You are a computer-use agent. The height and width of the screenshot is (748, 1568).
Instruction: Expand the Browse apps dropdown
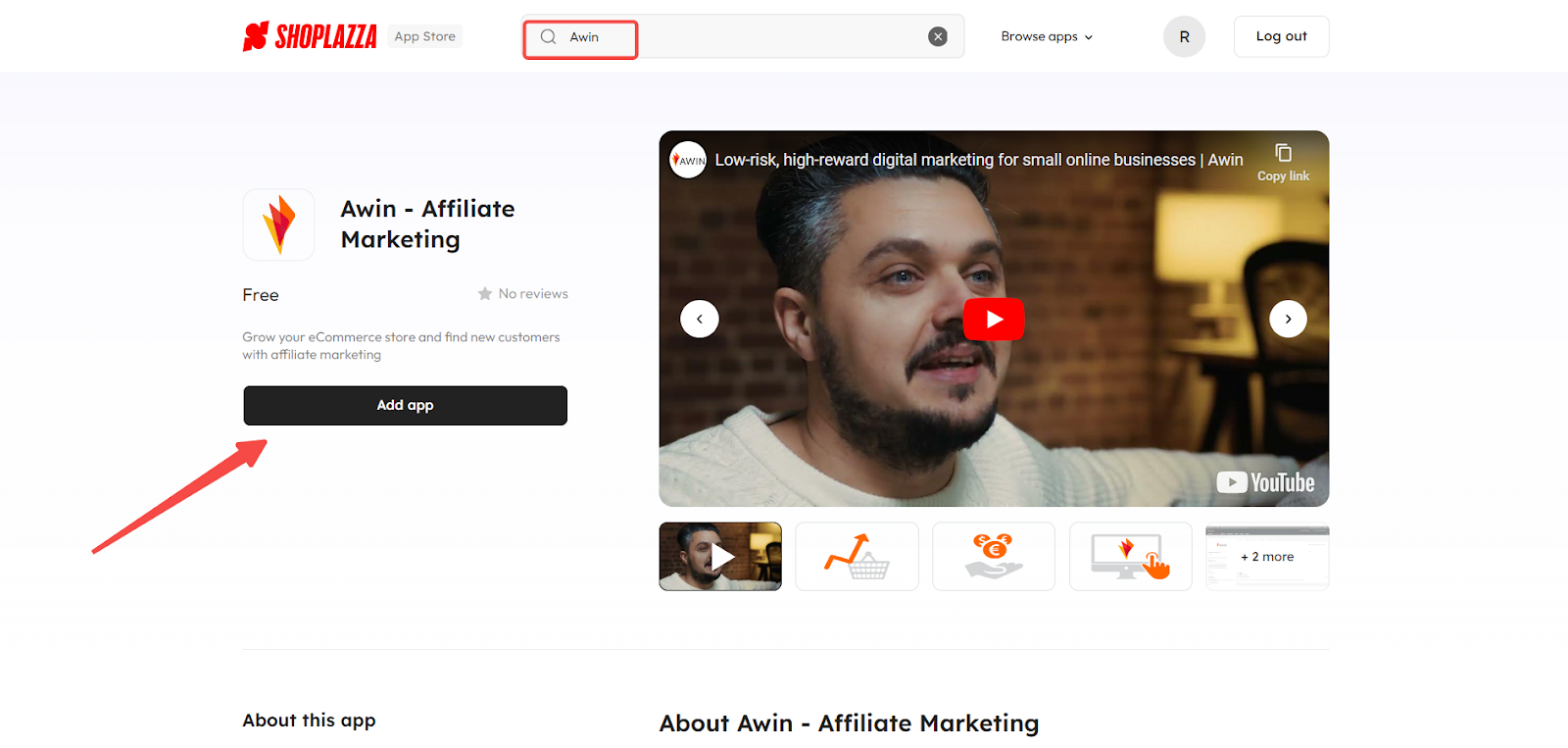click(1047, 36)
